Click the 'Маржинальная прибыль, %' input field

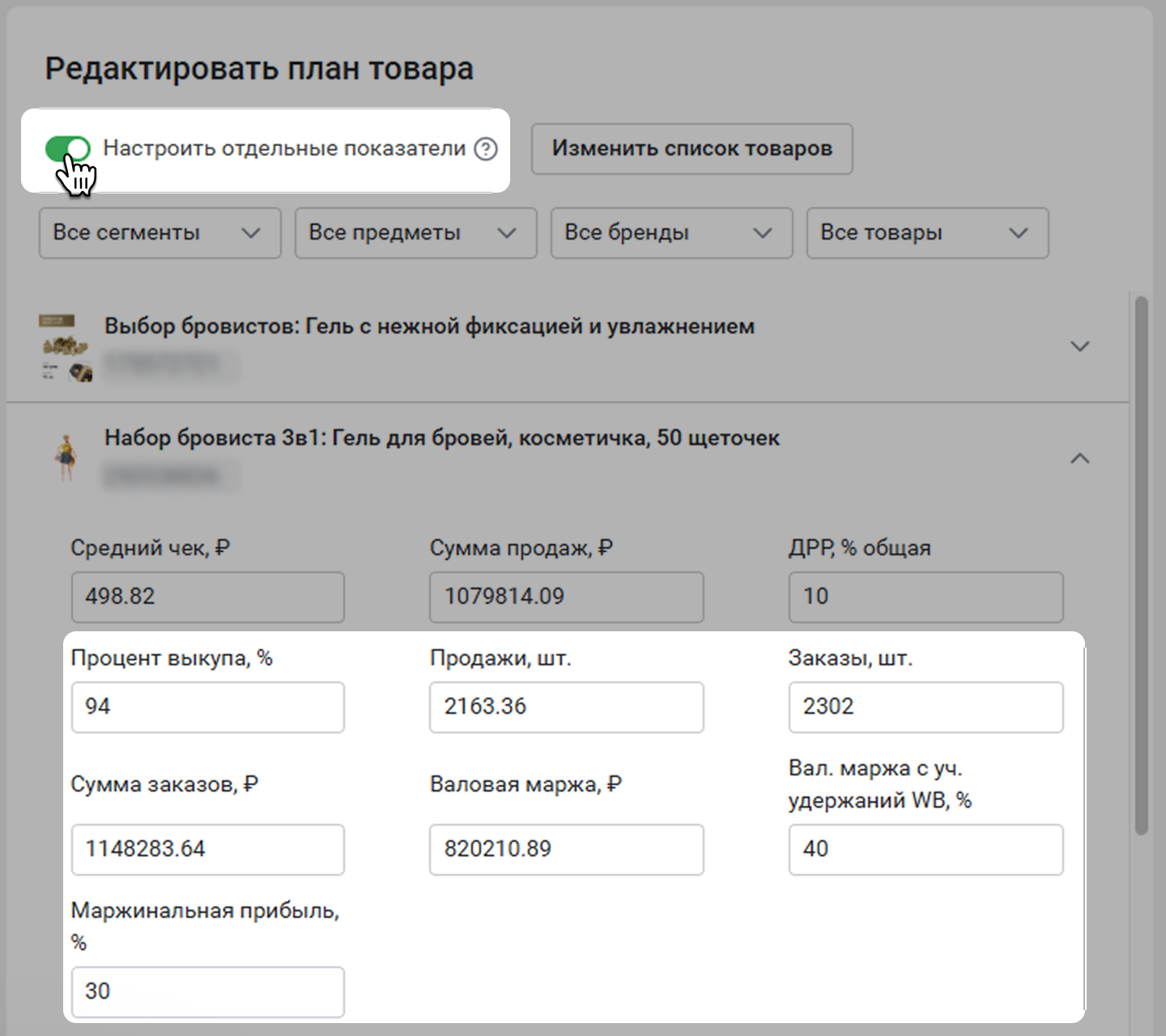pyautogui.click(x=208, y=992)
